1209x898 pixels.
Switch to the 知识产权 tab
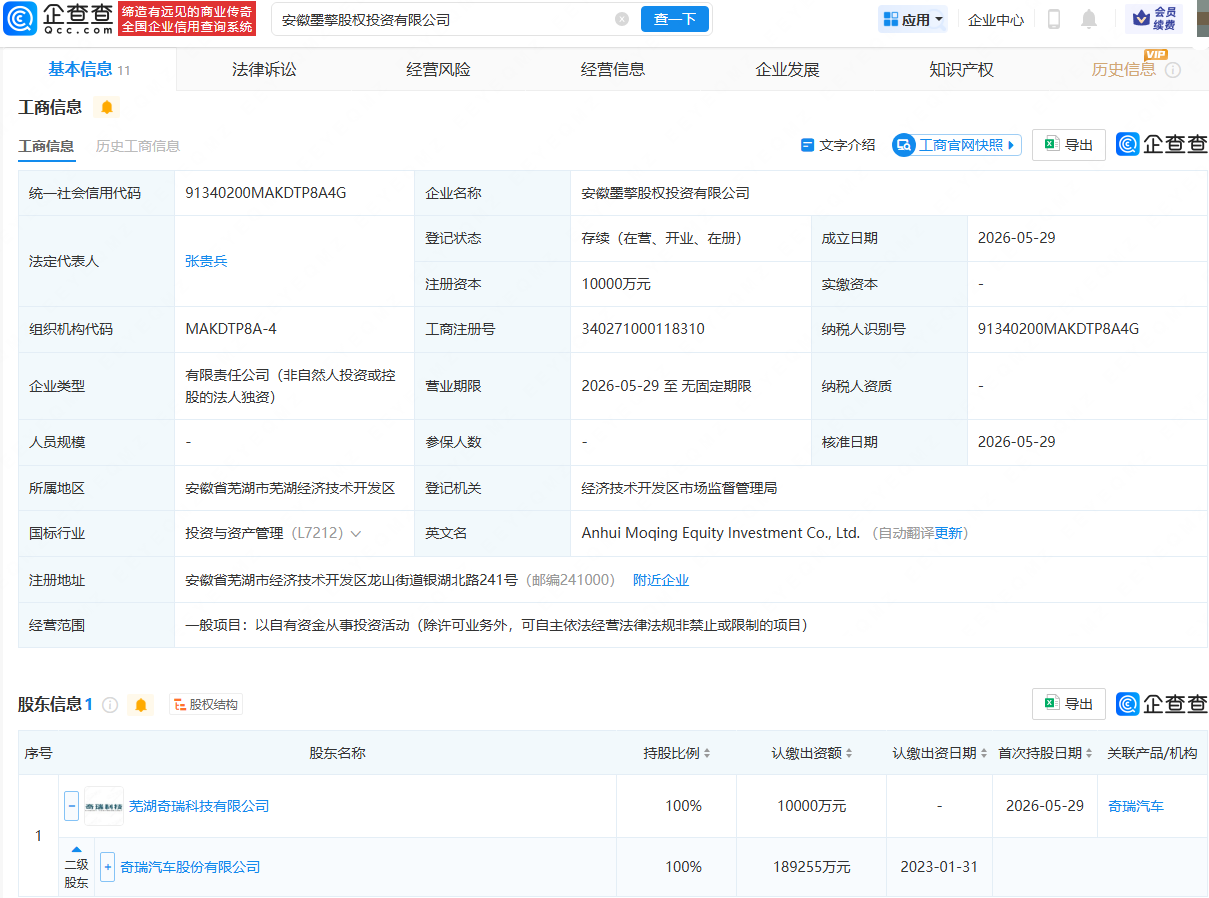[961, 69]
